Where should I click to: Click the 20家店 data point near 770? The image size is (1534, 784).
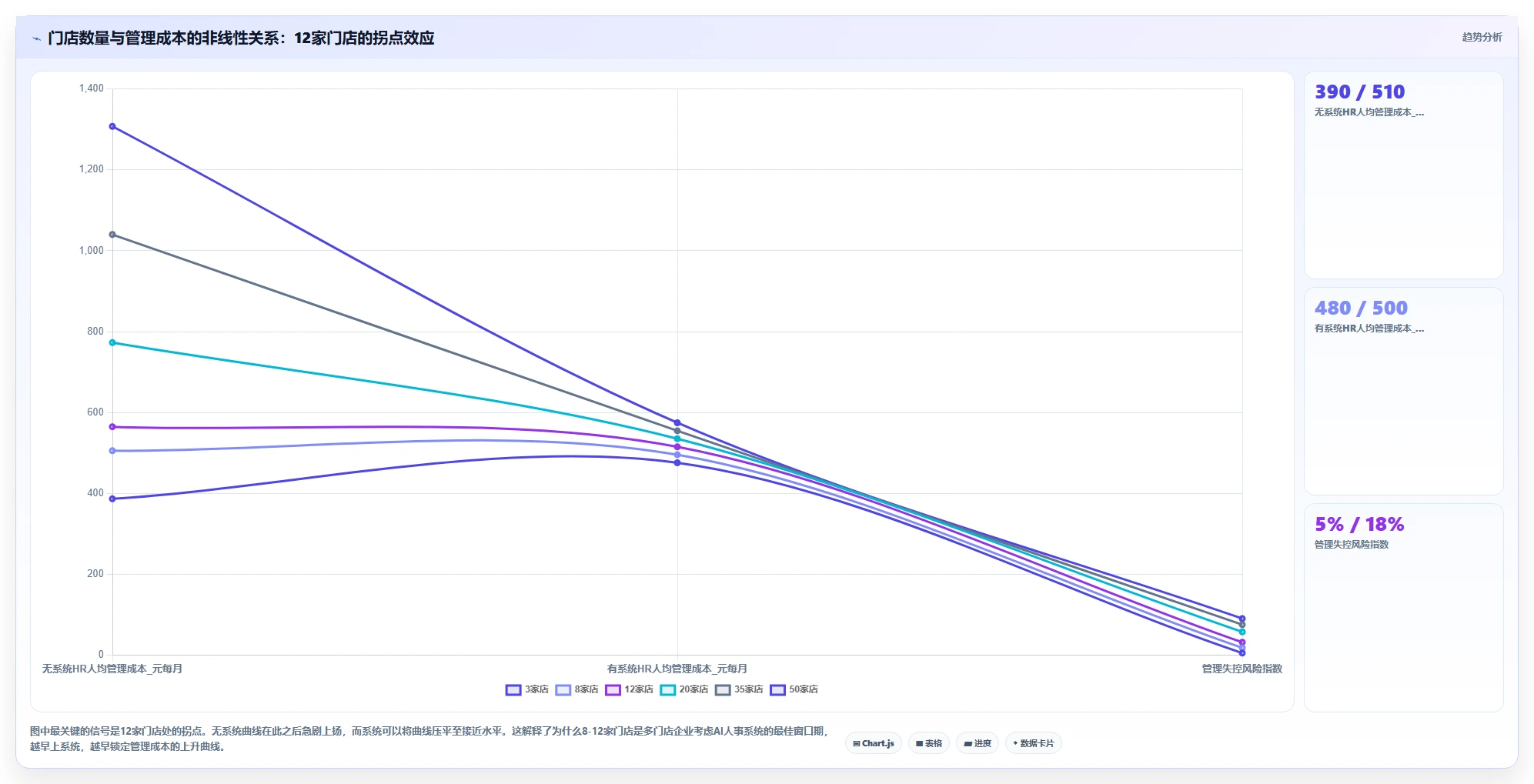coord(112,342)
